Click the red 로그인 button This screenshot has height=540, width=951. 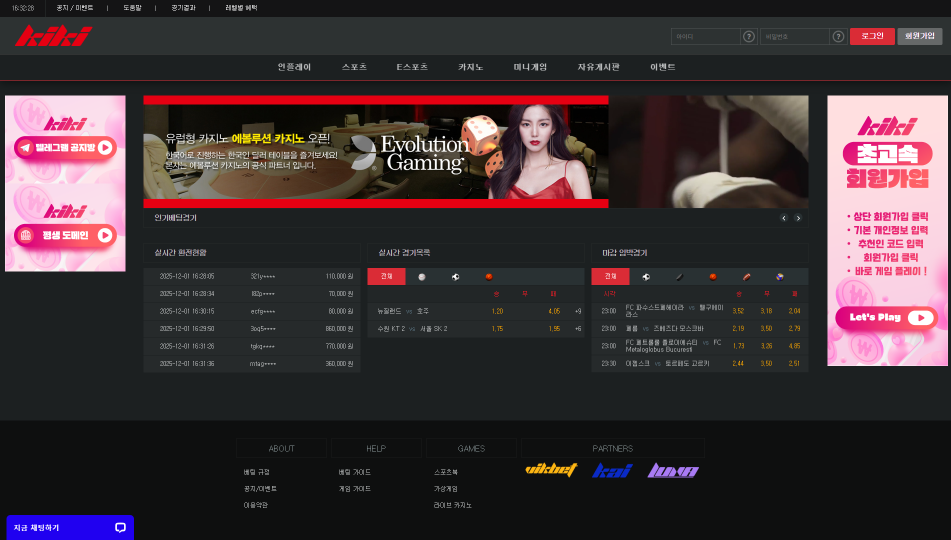pos(872,36)
